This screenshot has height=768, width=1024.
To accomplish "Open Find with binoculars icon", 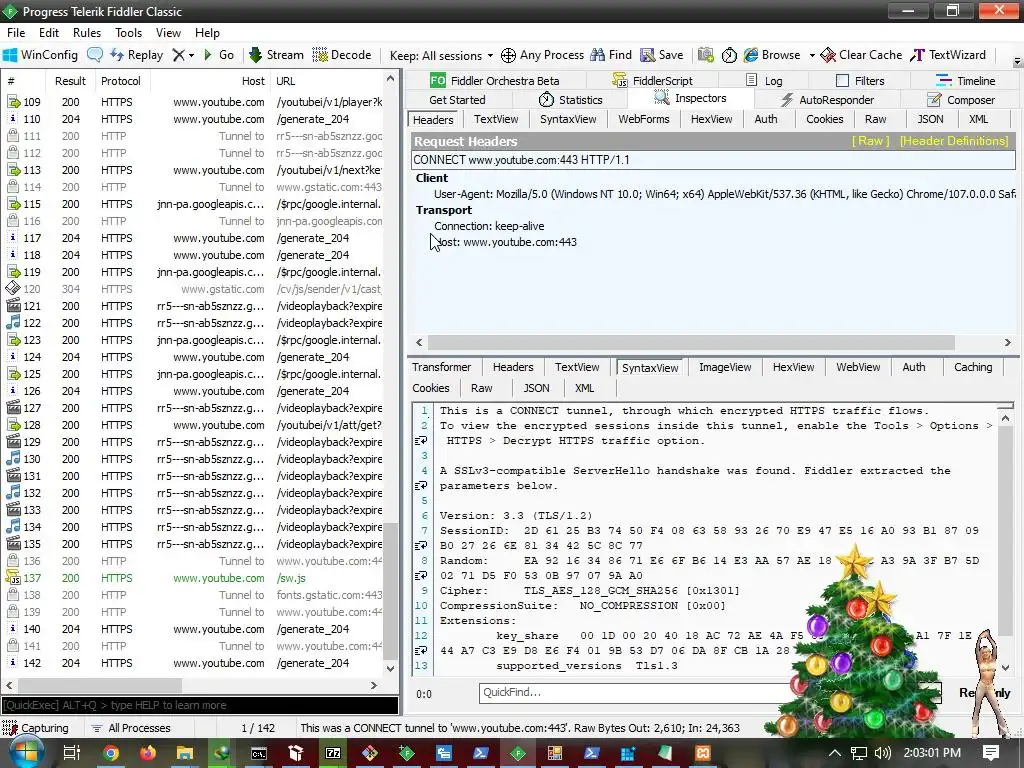I will (611, 55).
